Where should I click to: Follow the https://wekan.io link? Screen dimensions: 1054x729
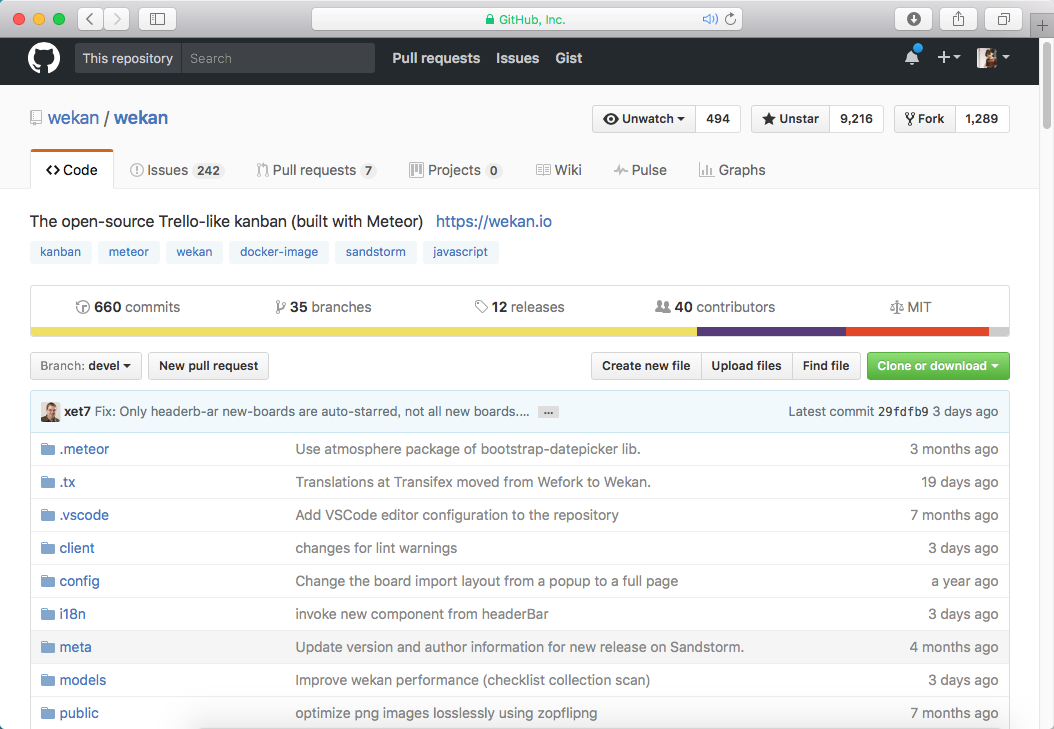click(493, 221)
